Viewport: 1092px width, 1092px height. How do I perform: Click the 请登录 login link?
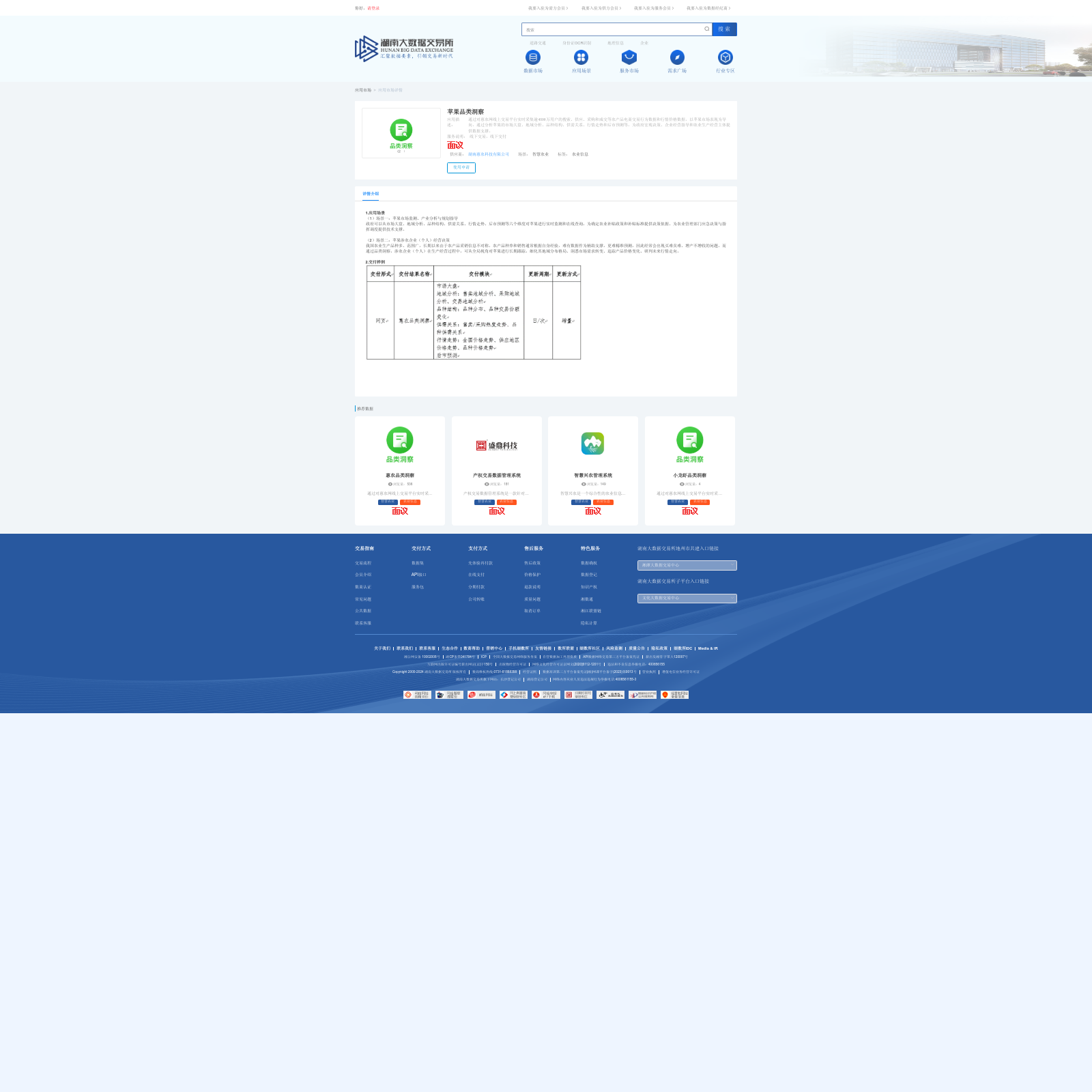(x=373, y=8)
